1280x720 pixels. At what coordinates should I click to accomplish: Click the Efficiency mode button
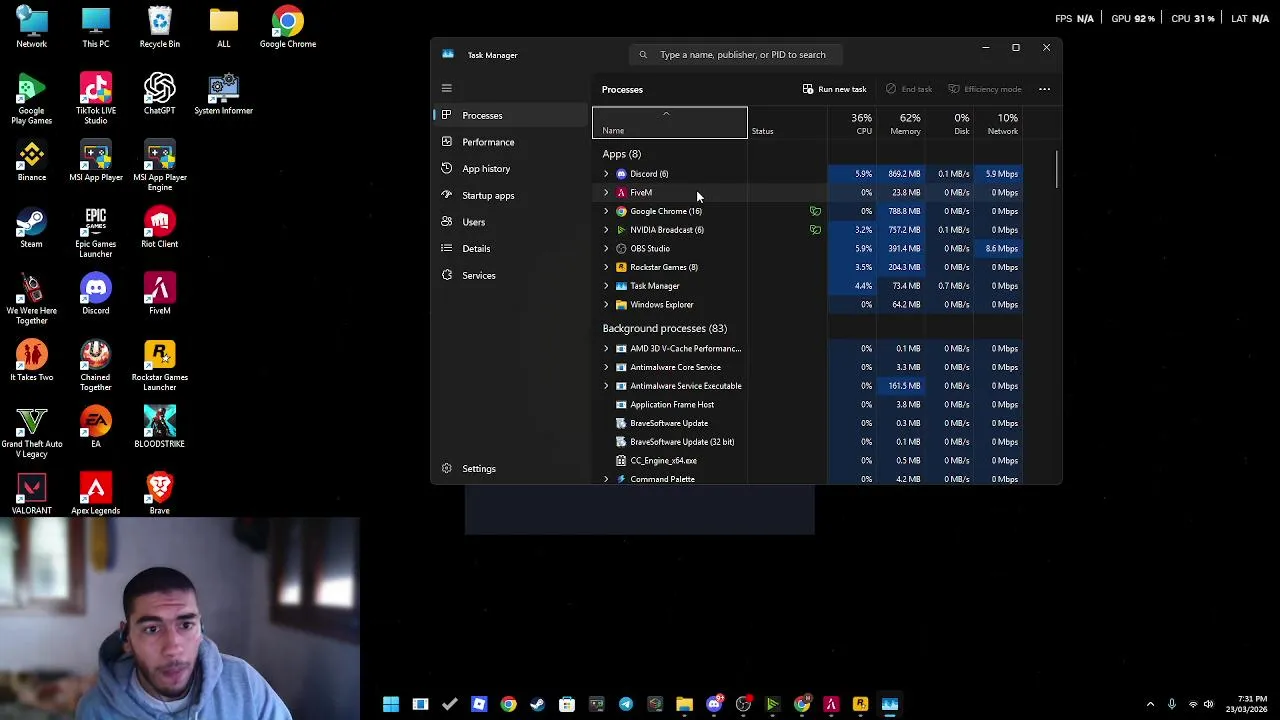984,89
